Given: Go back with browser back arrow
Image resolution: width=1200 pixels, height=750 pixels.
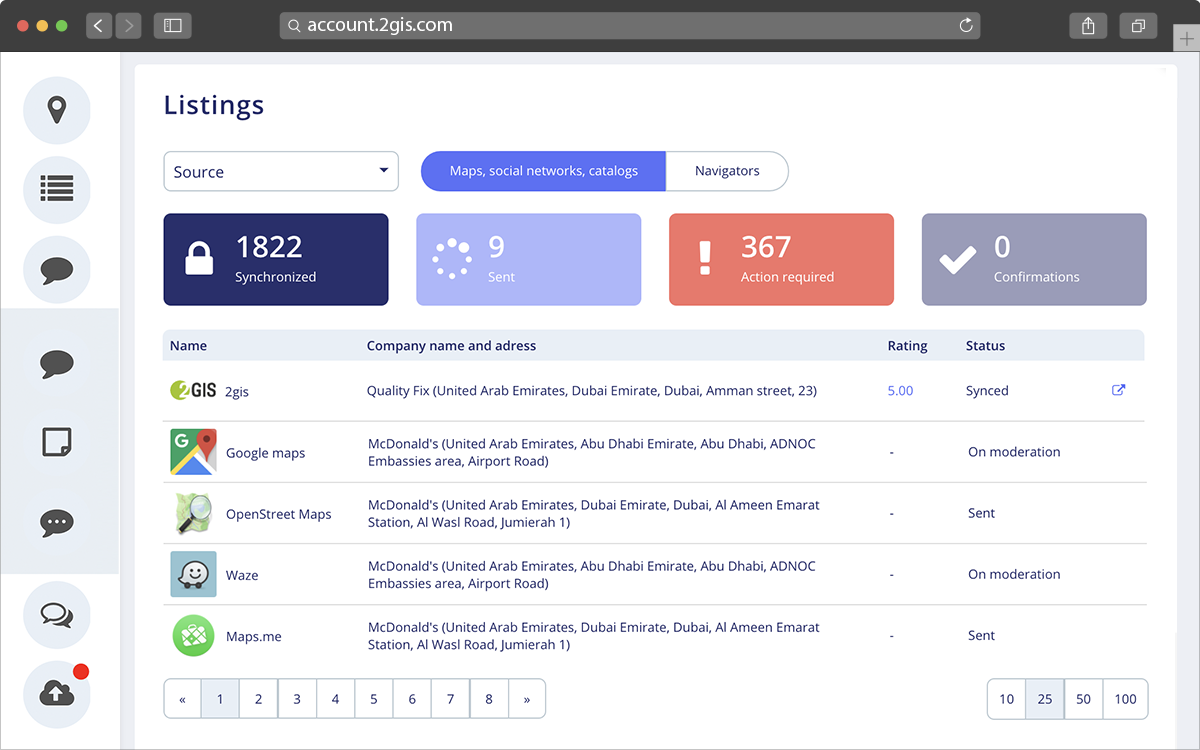Looking at the screenshot, I should click(98, 26).
